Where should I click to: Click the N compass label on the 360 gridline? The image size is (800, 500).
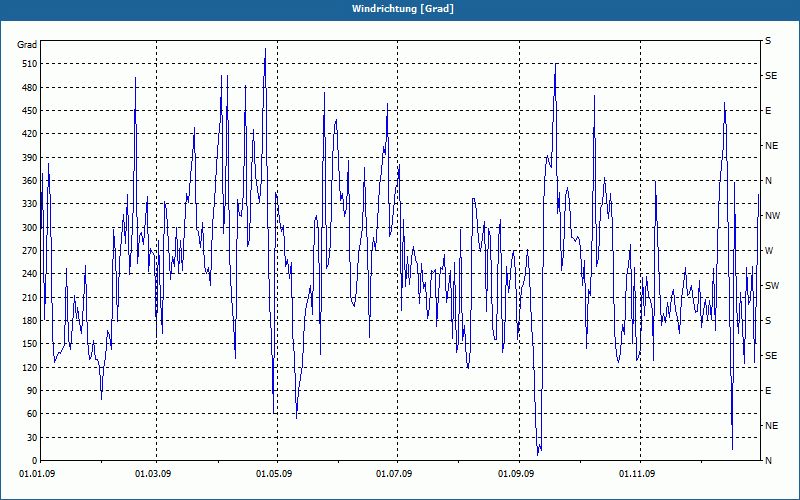769,181
